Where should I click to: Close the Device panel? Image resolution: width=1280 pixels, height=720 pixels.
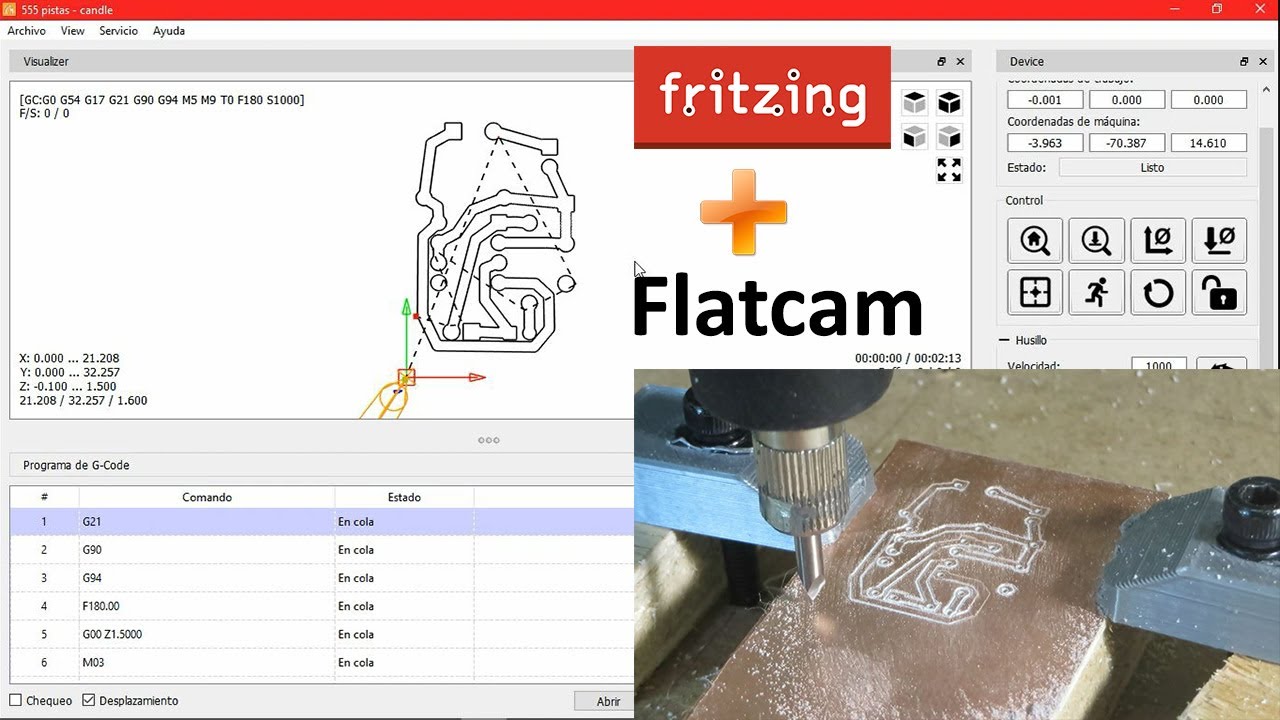pyautogui.click(x=1263, y=62)
